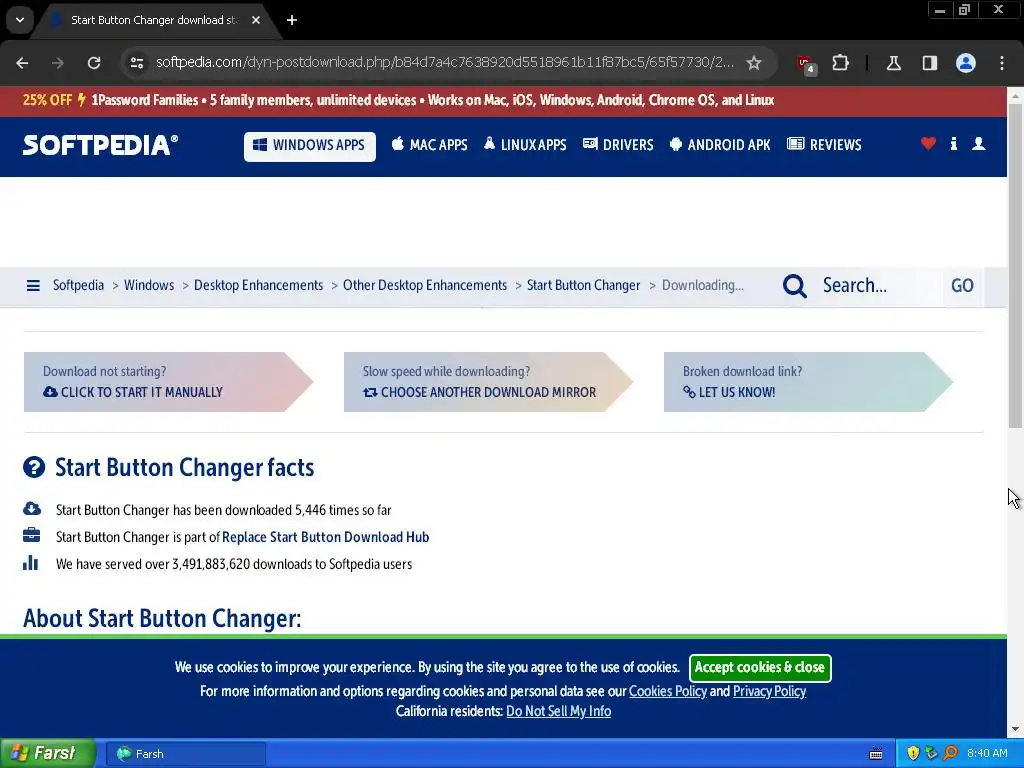Screen dimensions: 1024x768
Task: Select the Start Button Changer download tab
Action: (x=155, y=20)
